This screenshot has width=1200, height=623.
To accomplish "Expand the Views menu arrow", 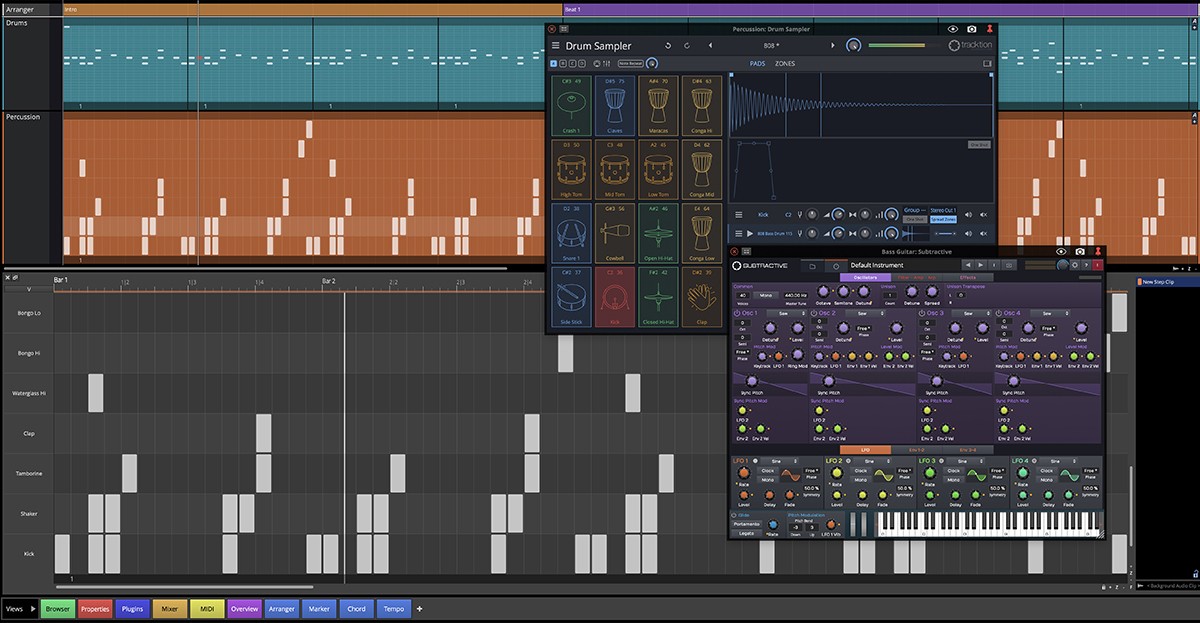I will tap(33, 608).
